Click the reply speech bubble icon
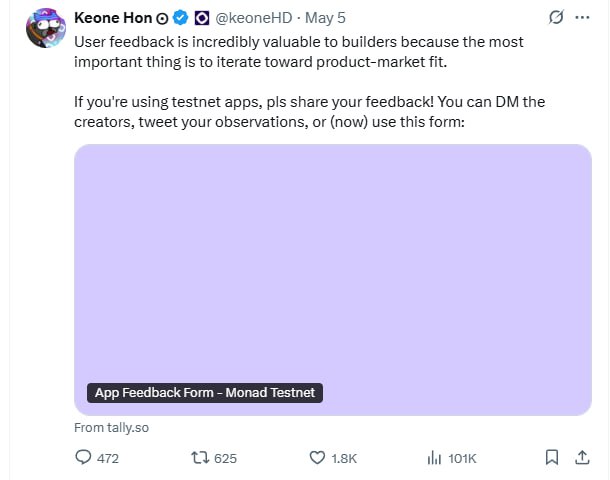The image size is (610, 480). [x=83, y=457]
